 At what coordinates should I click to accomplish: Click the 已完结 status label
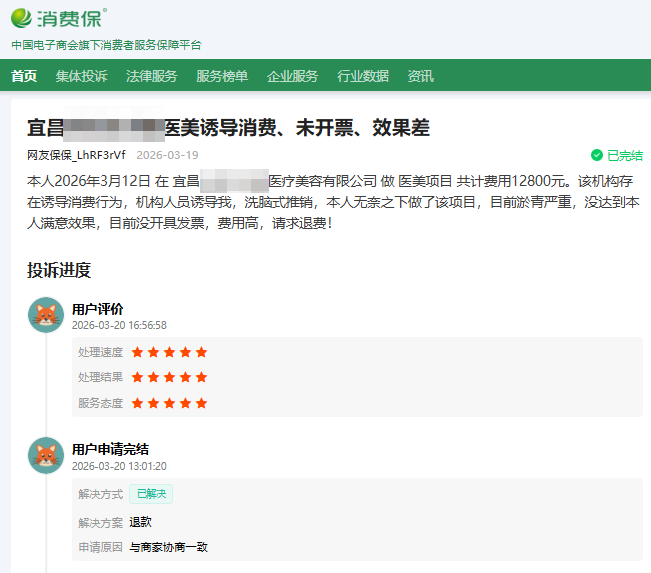[624, 155]
